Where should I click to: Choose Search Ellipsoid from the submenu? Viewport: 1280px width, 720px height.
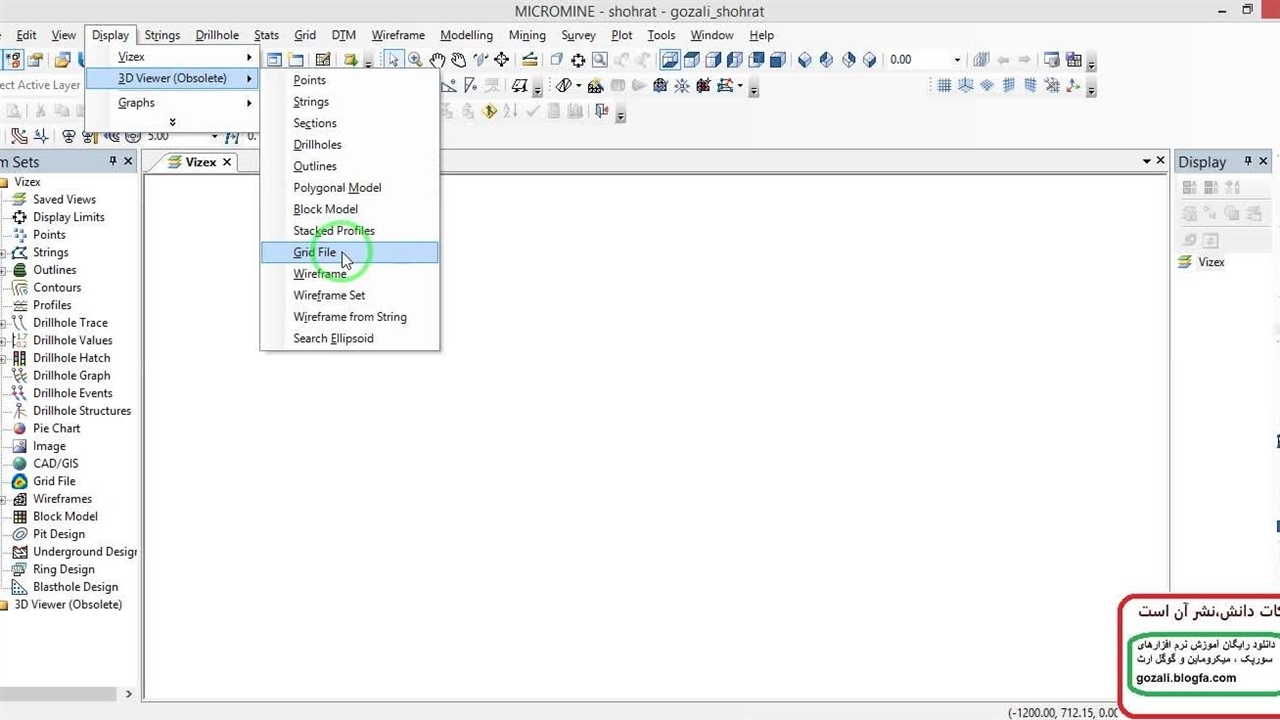pos(333,339)
